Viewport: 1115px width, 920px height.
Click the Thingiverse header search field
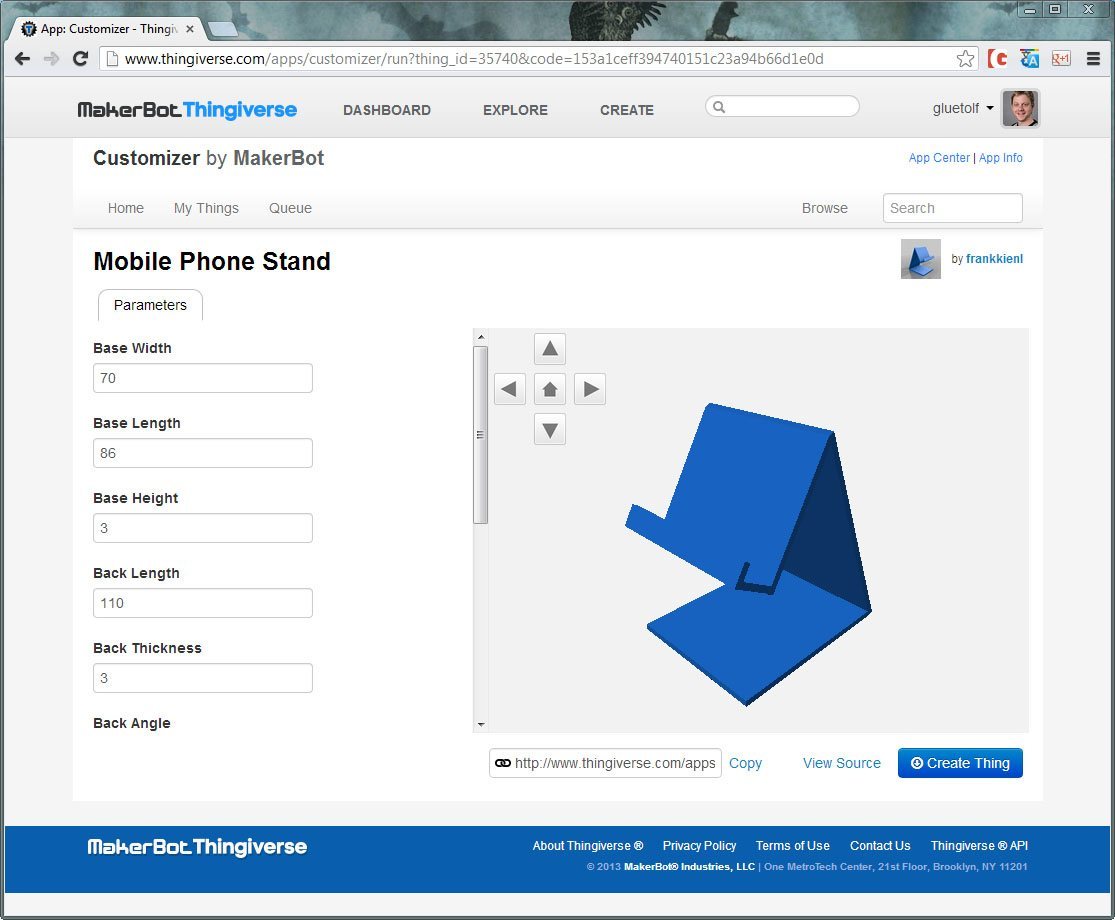tap(782, 107)
